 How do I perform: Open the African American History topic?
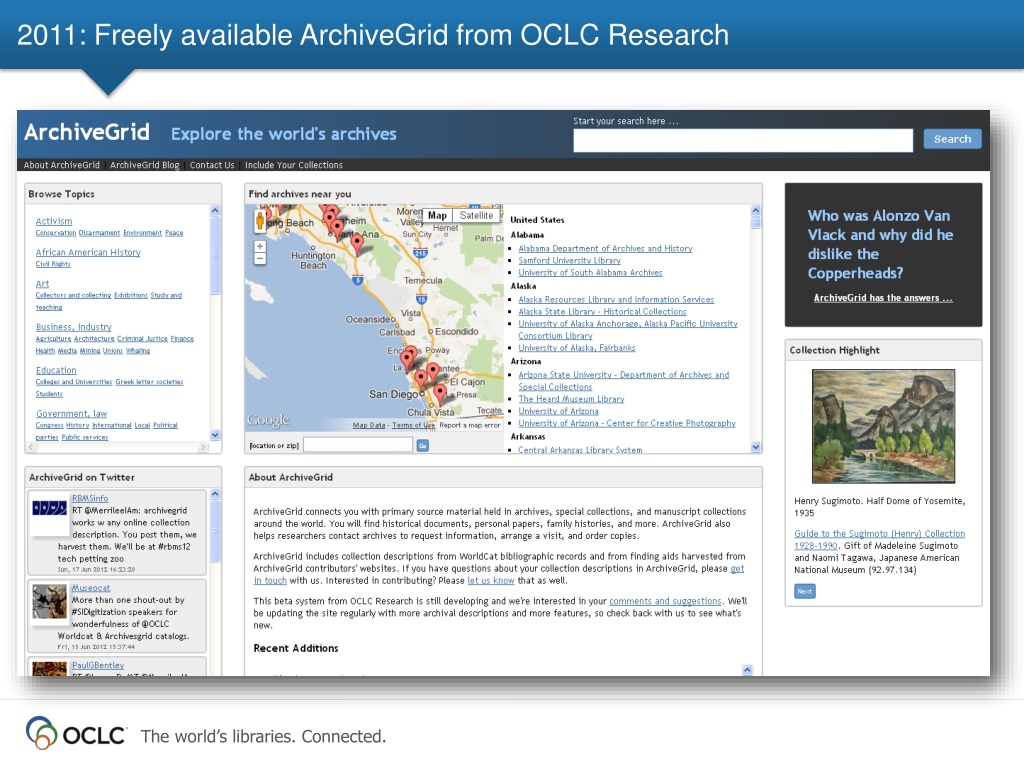[x=88, y=253]
